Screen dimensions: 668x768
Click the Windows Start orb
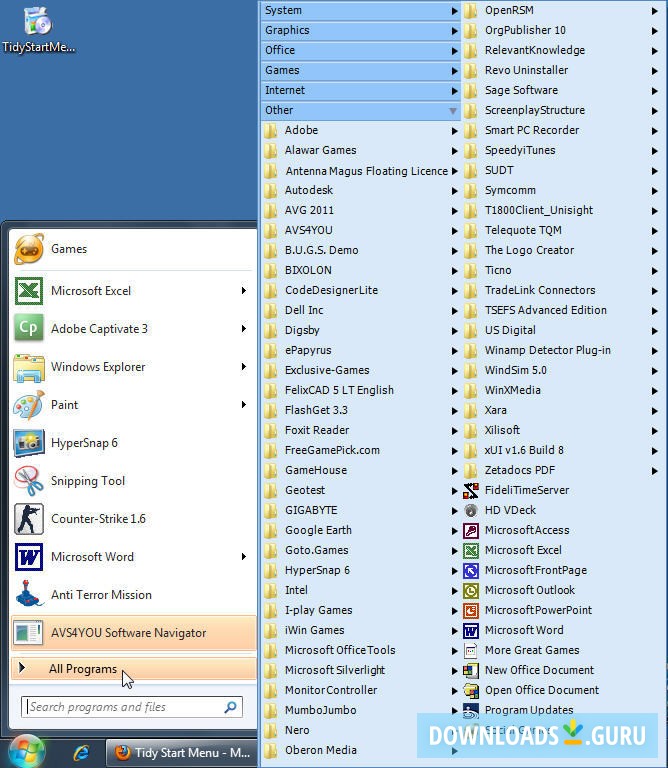[x=27, y=752]
